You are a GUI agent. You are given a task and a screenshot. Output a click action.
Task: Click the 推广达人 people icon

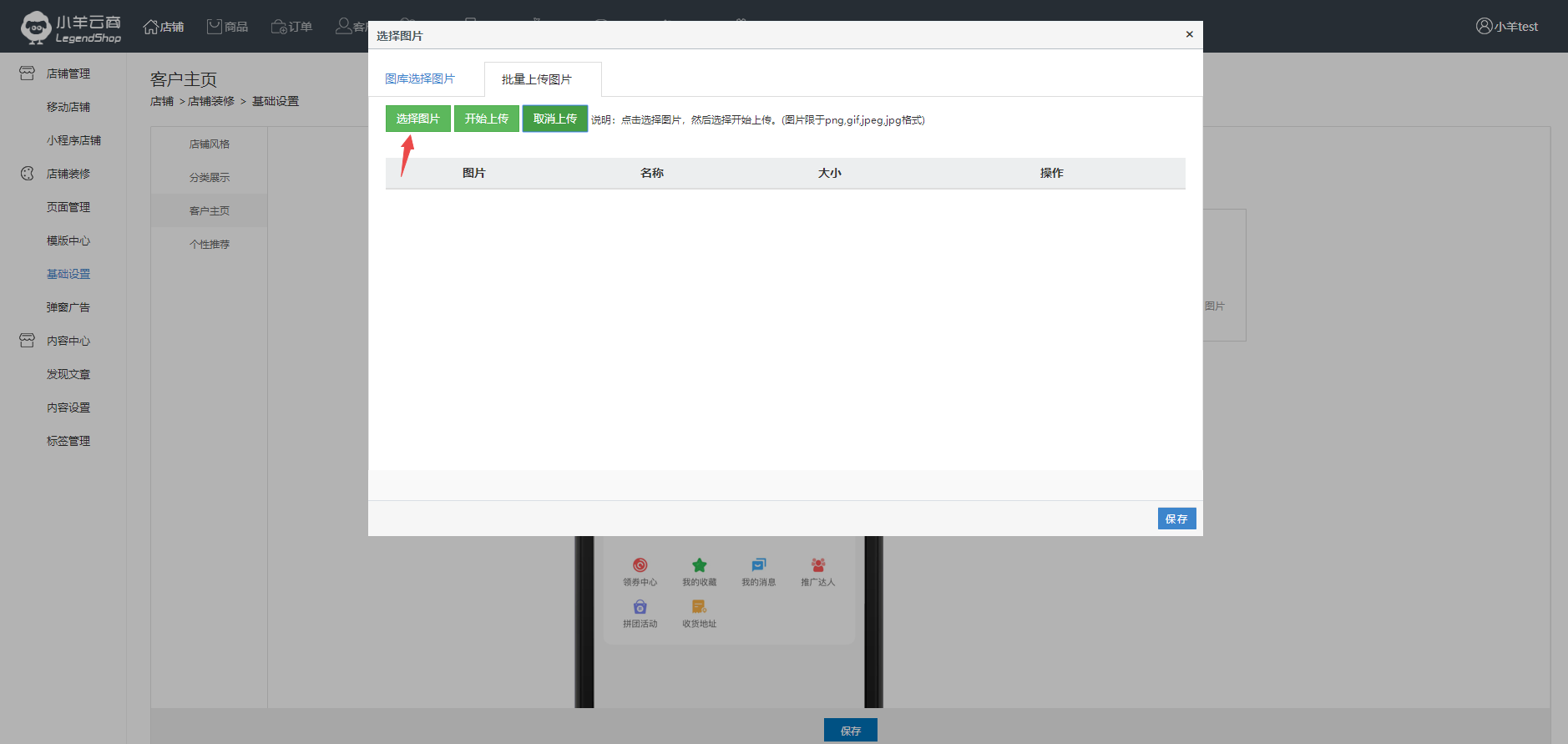point(818,565)
